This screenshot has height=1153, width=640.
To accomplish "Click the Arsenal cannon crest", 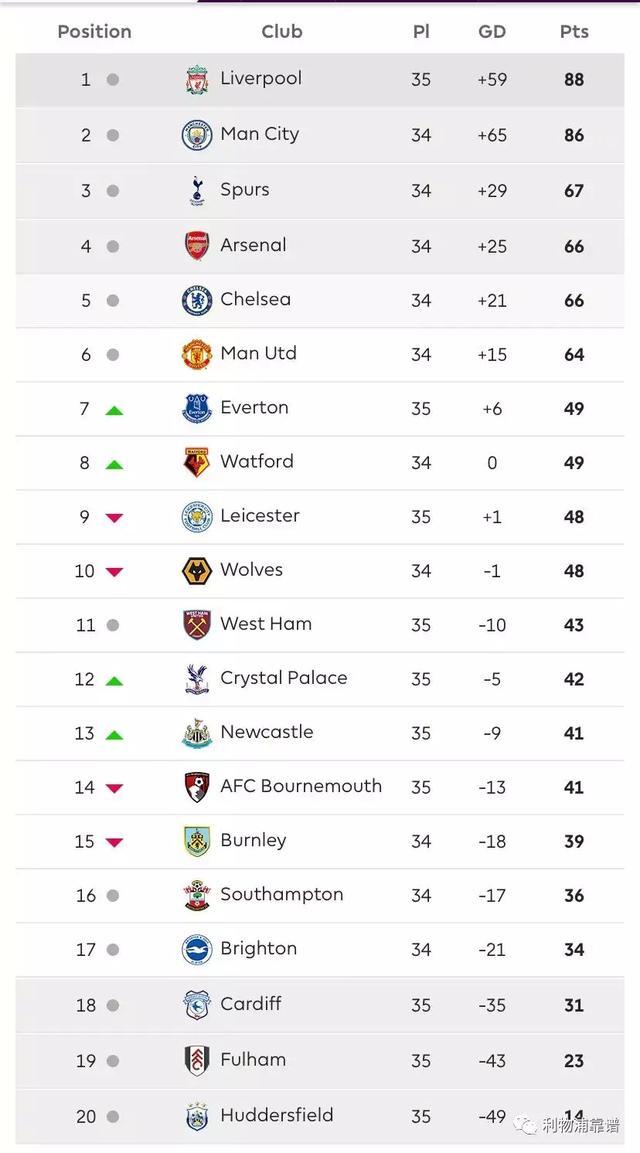I will pos(196,246).
